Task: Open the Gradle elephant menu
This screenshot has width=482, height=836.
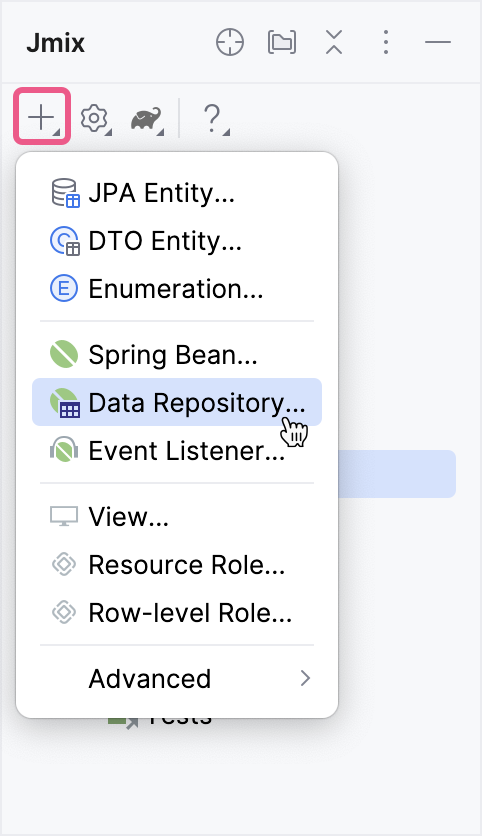Action: [147, 118]
